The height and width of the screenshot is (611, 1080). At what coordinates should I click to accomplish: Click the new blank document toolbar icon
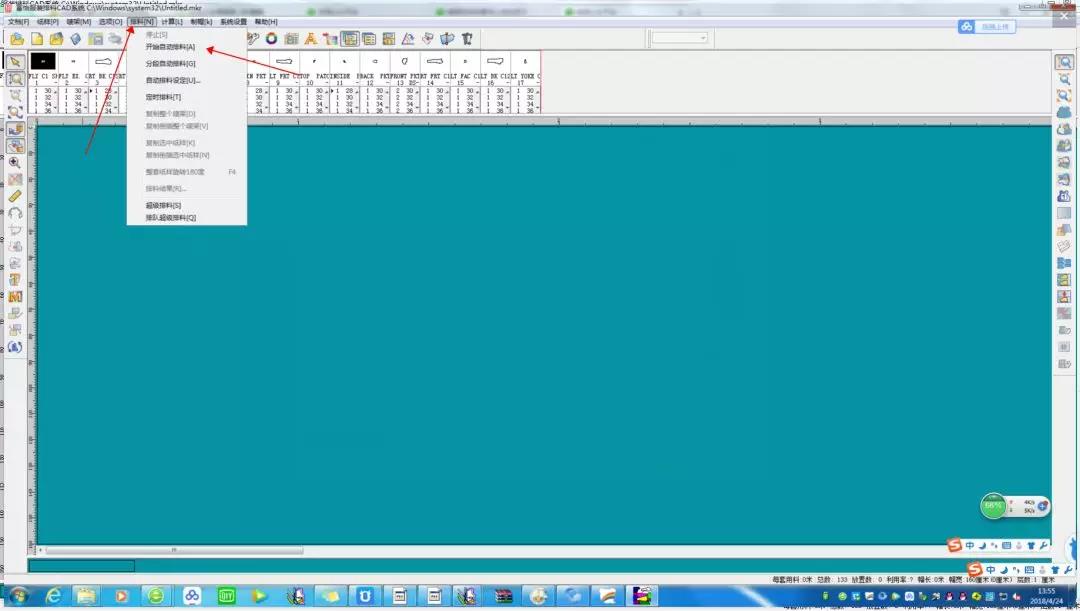pyautogui.click(x=36, y=39)
